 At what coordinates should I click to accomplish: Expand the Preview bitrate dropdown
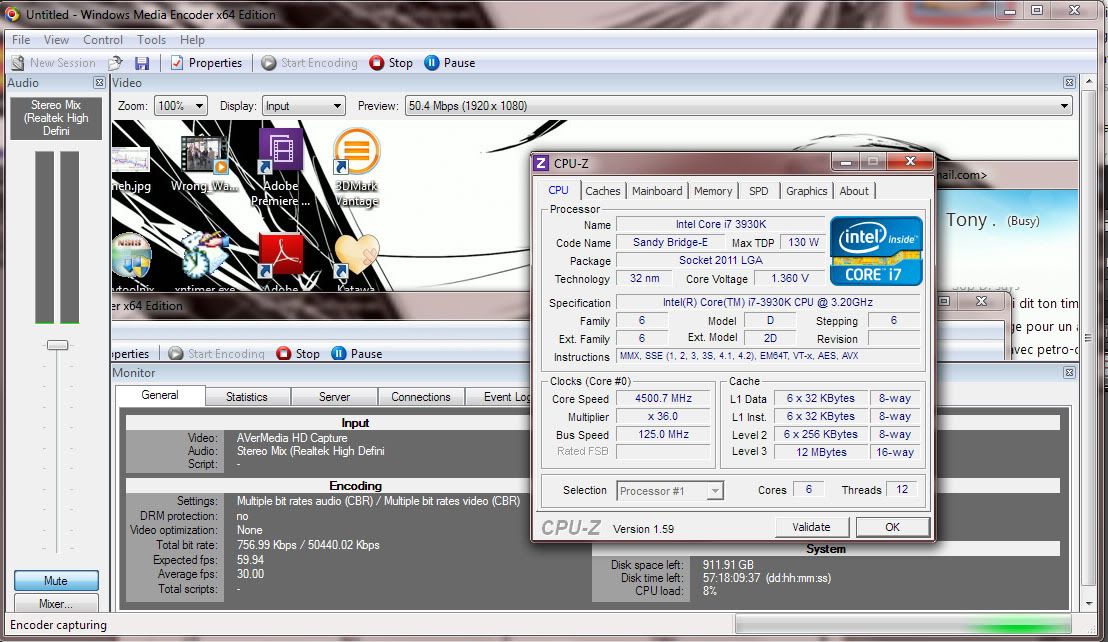click(1064, 106)
